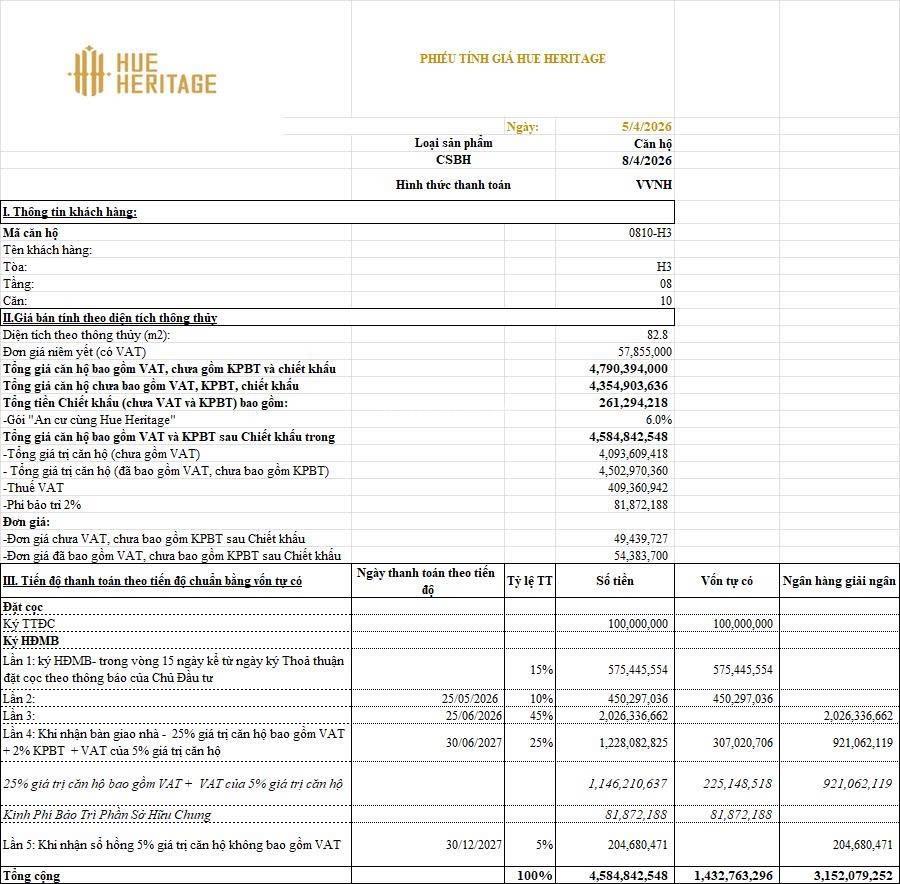Click the 'Đơn giá:' label
Viewport: 900px width, 884px height.
pos(26,522)
